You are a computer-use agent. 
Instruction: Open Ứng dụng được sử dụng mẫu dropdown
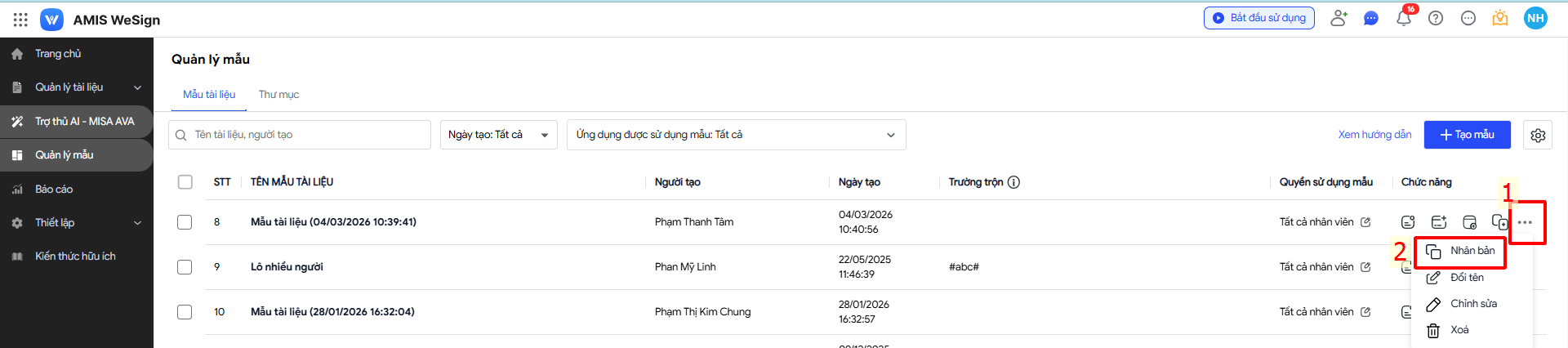(x=736, y=135)
